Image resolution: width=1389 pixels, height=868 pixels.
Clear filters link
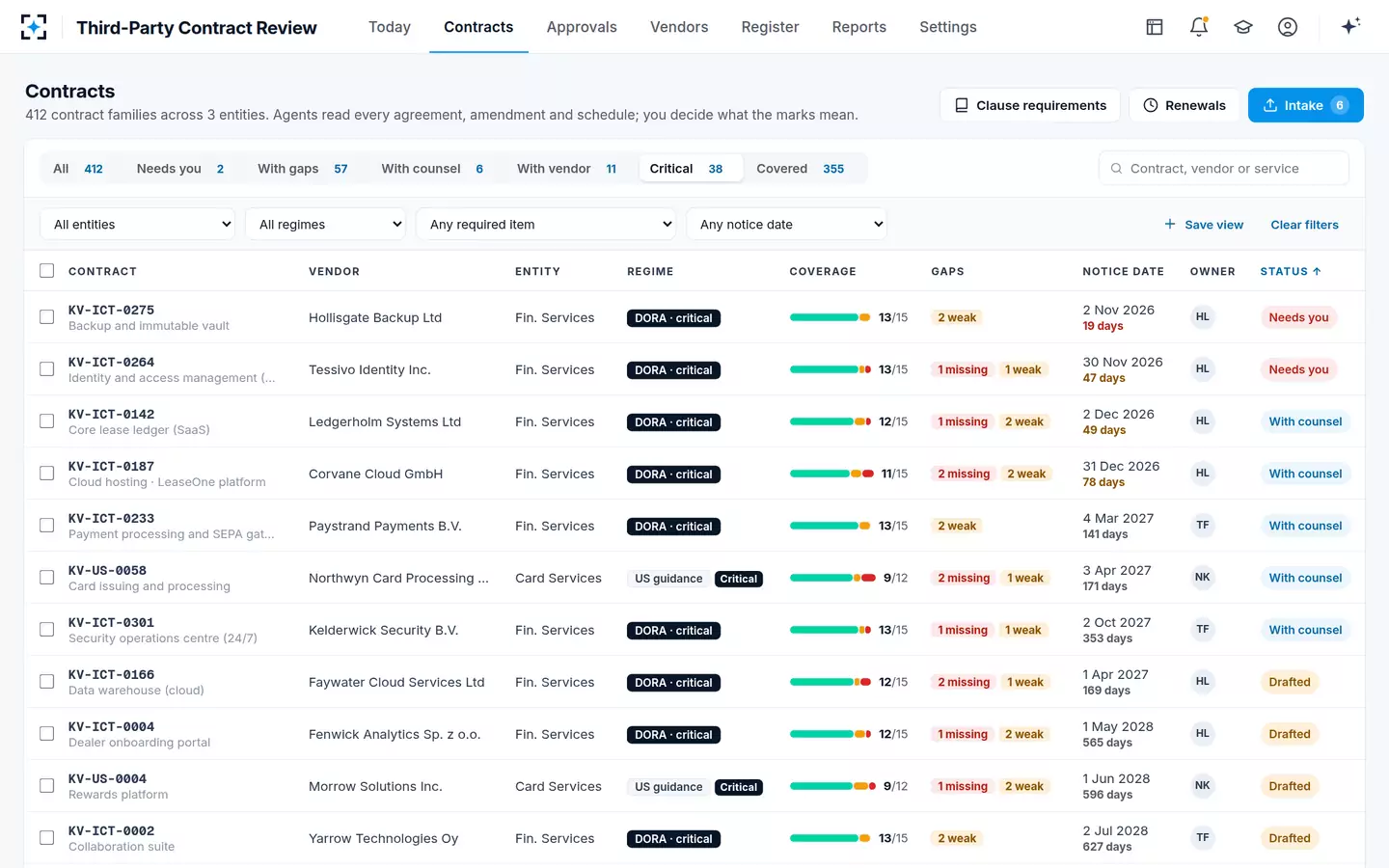point(1304,225)
